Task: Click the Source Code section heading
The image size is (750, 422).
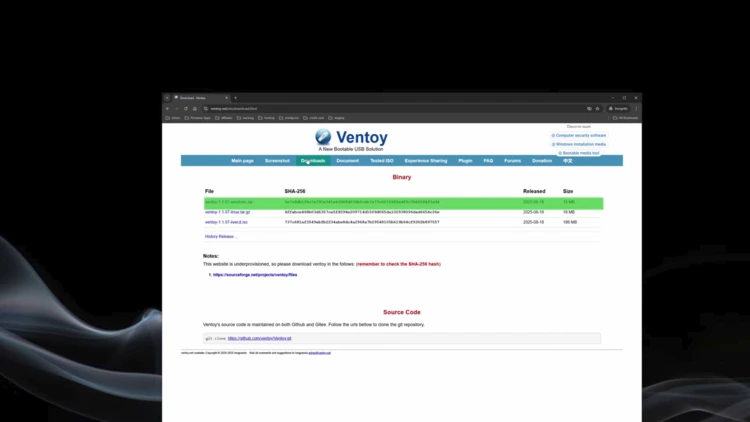Action: coord(402,312)
